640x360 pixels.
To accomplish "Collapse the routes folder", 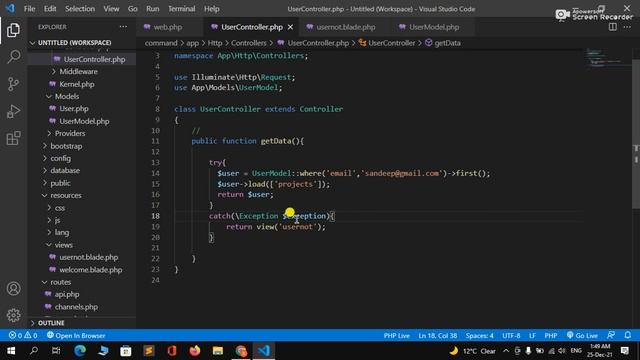I will [x=60, y=282].
